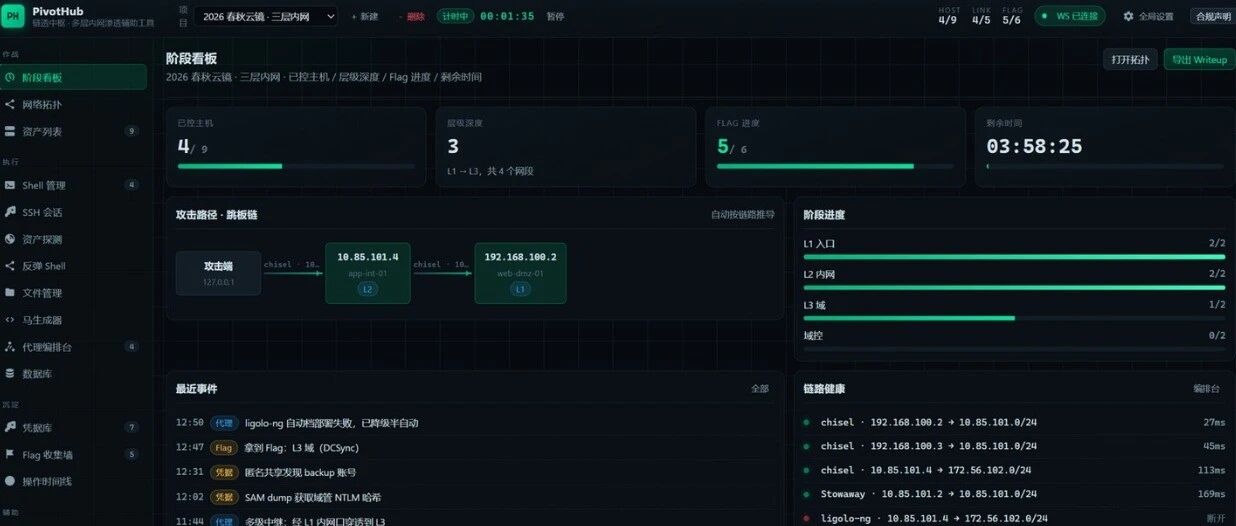This screenshot has height=526, width=1236.
Task: Open the 合规声明 button
Action: pyautogui.click(x=1212, y=16)
